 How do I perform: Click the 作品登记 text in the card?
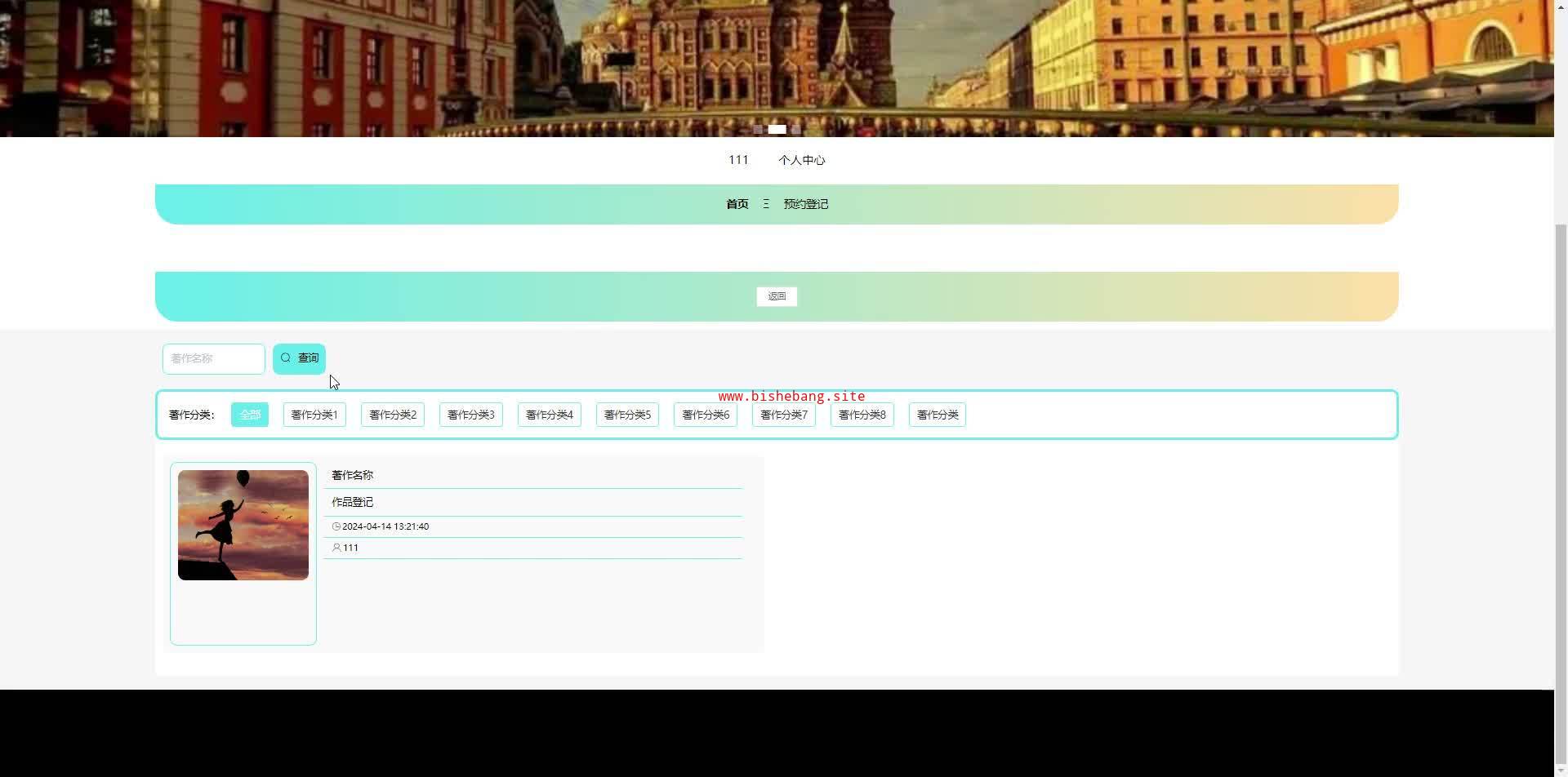tap(352, 502)
